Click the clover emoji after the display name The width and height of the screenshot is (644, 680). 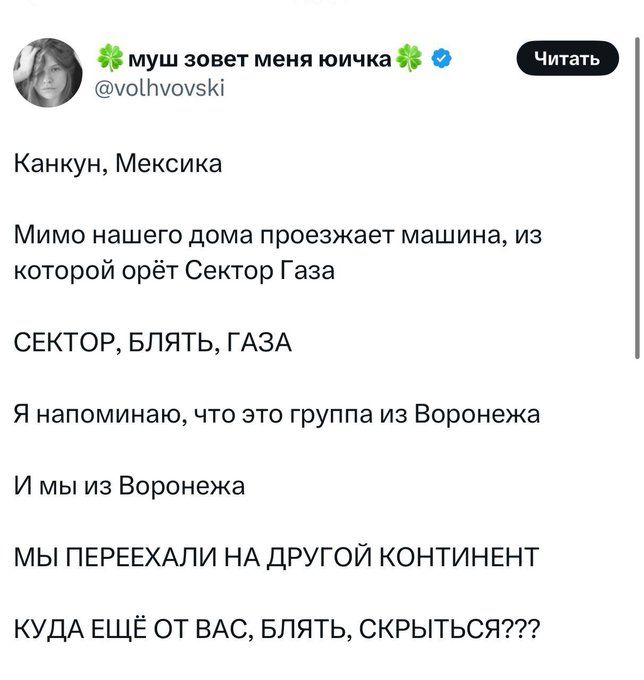tap(410, 59)
